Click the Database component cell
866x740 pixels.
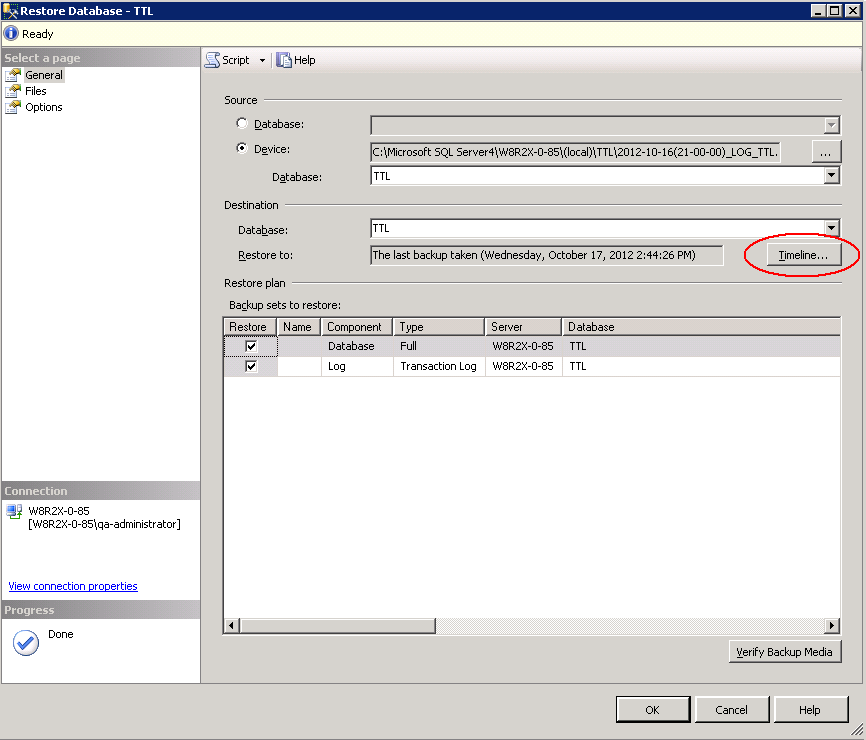(357, 346)
